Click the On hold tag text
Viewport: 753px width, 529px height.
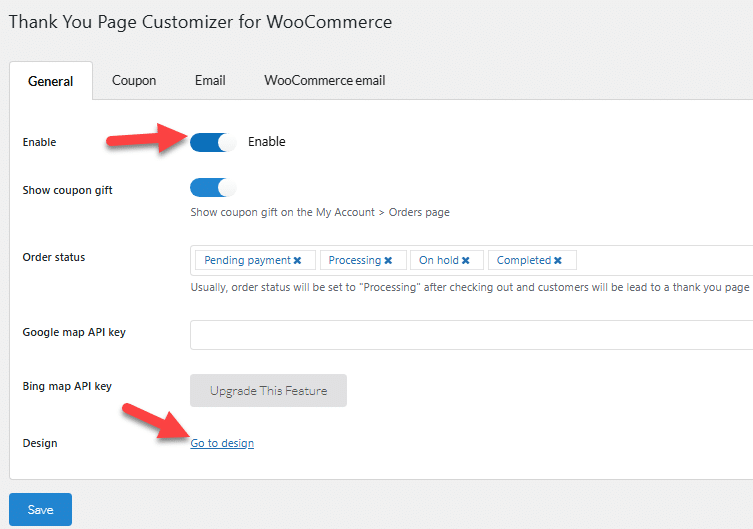click(438, 260)
